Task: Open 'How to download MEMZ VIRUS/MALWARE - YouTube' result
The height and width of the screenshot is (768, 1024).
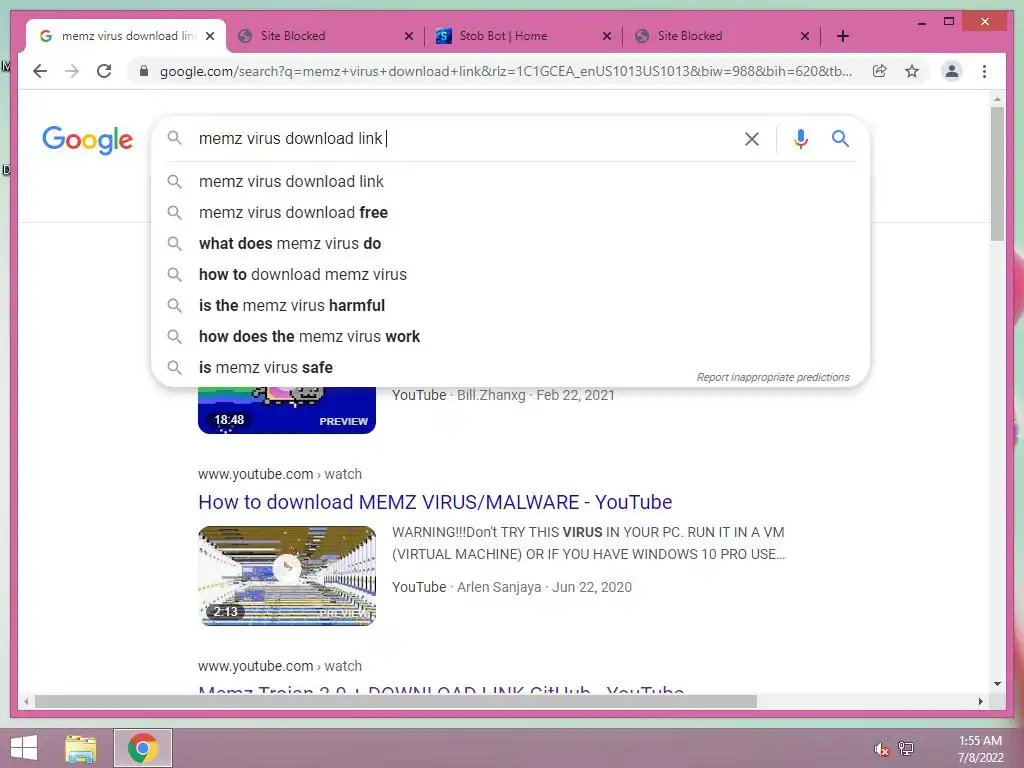Action: tap(435, 502)
